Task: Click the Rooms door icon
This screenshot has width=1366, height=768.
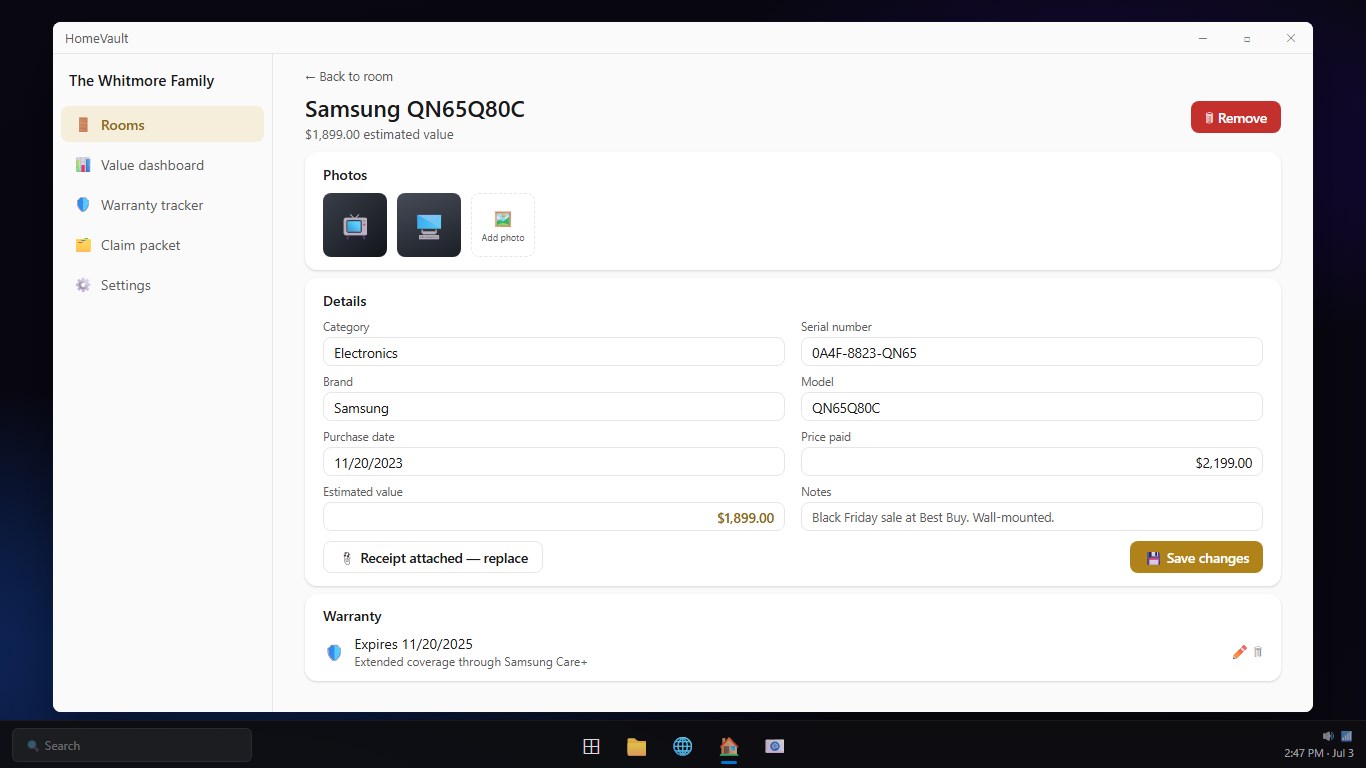Action: [x=83, y=125]
